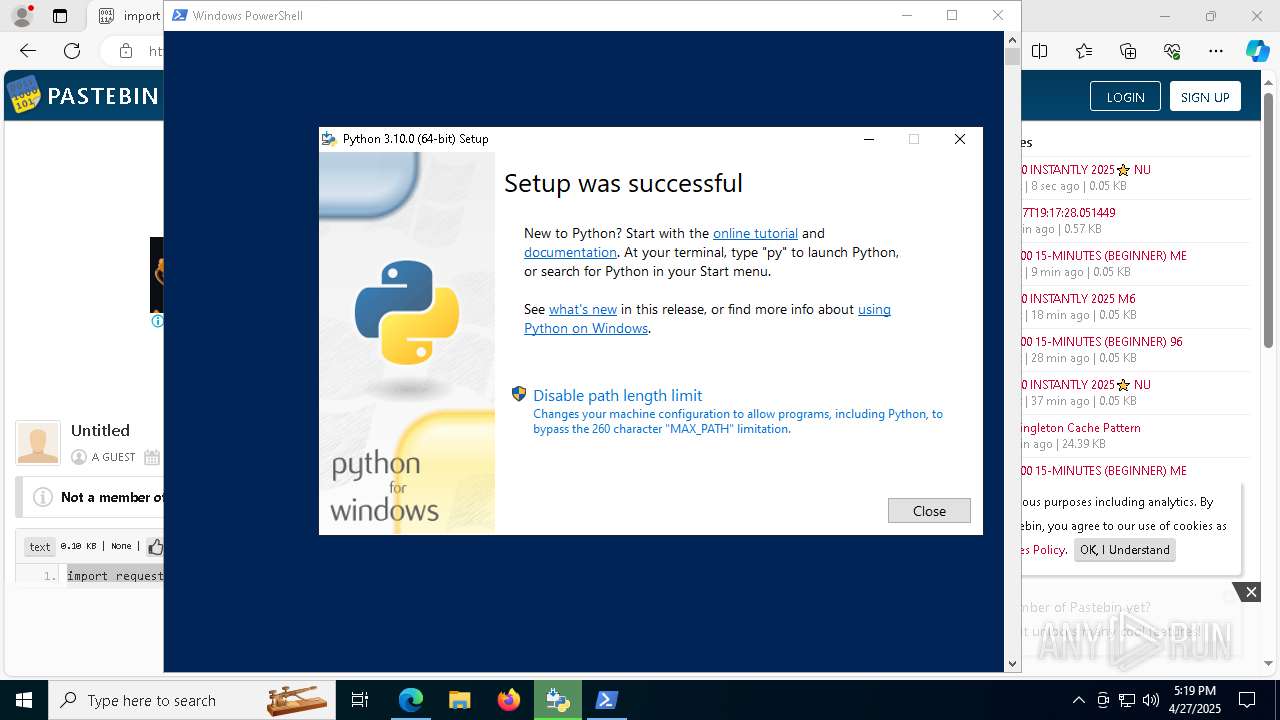Open Microsoft Edge from taskbar
The width and height of the screenshot is (1280, 720).
[411, 700]
